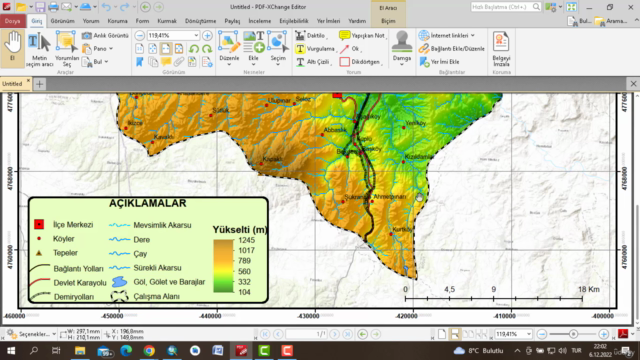Viewport: 640px width, 360px height.
Task: Click the Arama... search button
Action: point(611,21)
